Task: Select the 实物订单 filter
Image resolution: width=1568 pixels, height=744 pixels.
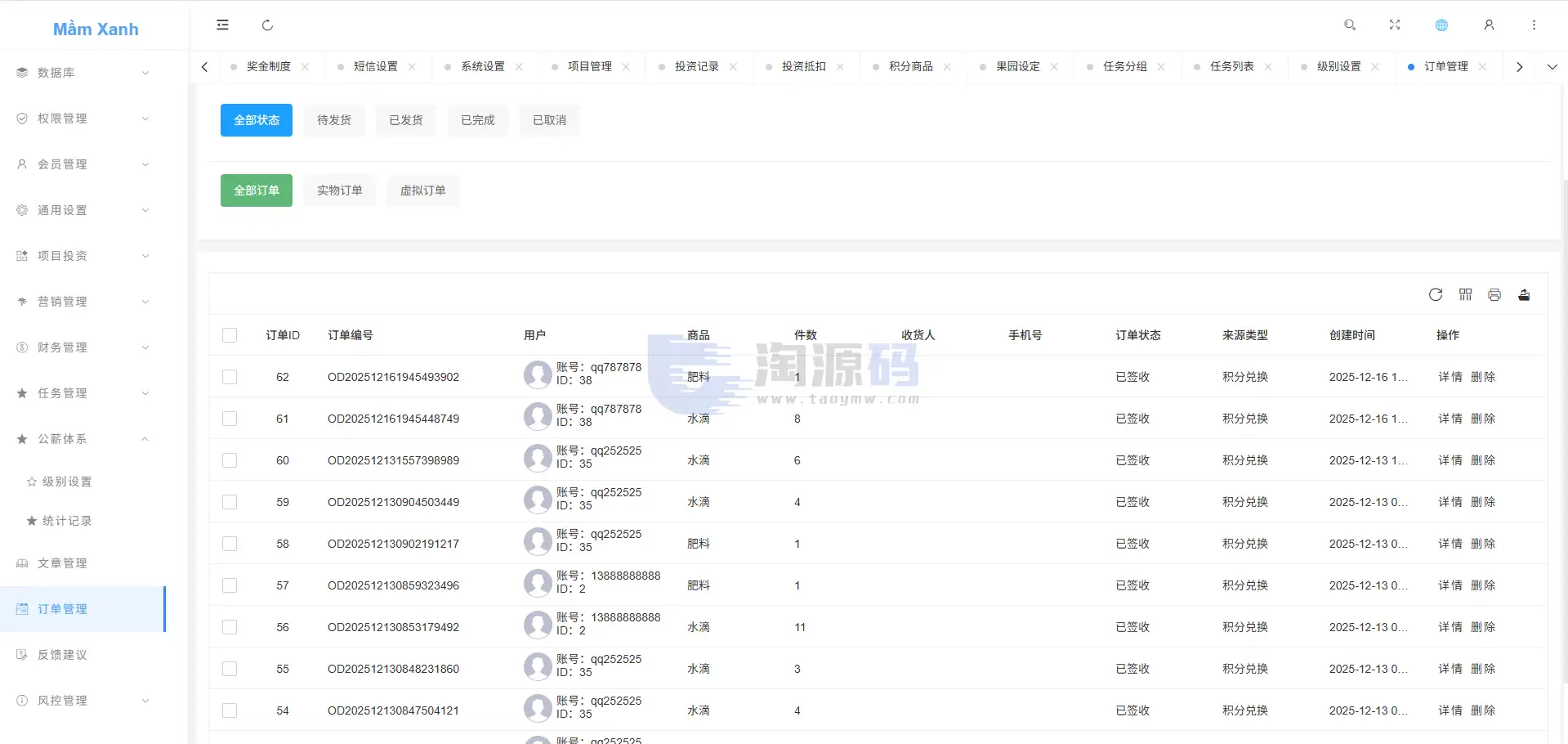Action: [x=340, y=190]
